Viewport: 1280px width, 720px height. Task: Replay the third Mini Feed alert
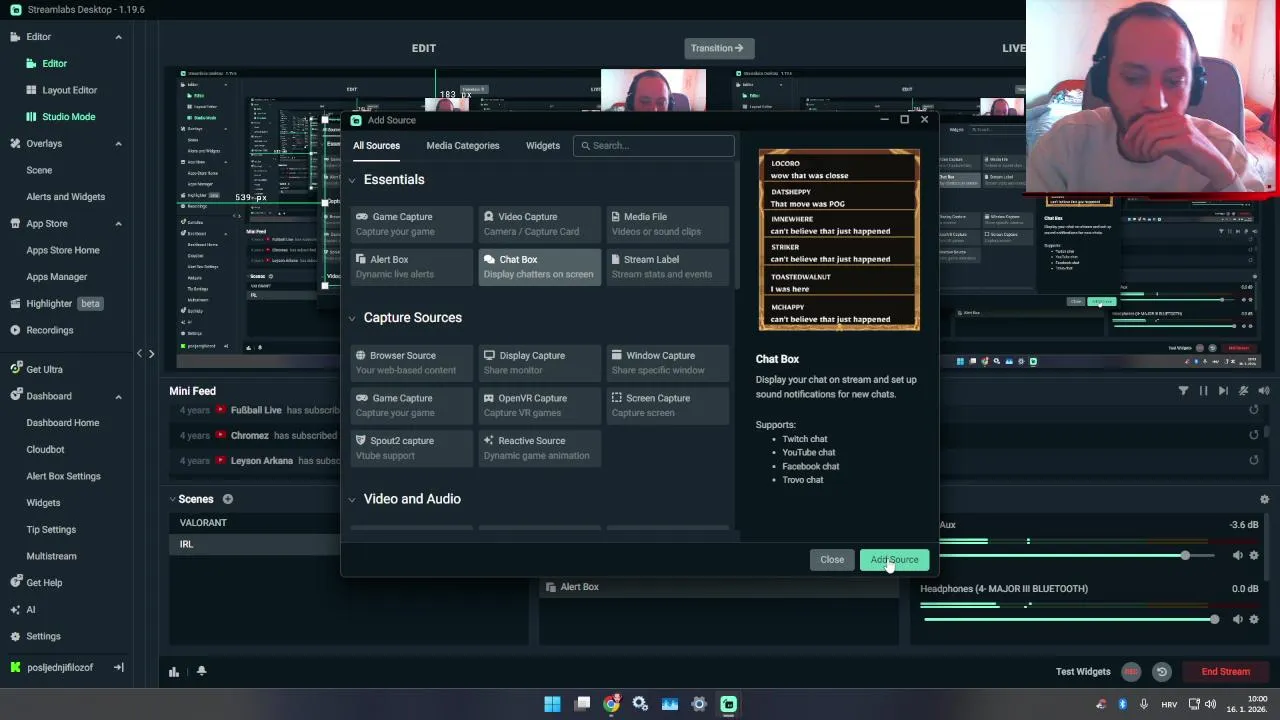[1254, 460]
